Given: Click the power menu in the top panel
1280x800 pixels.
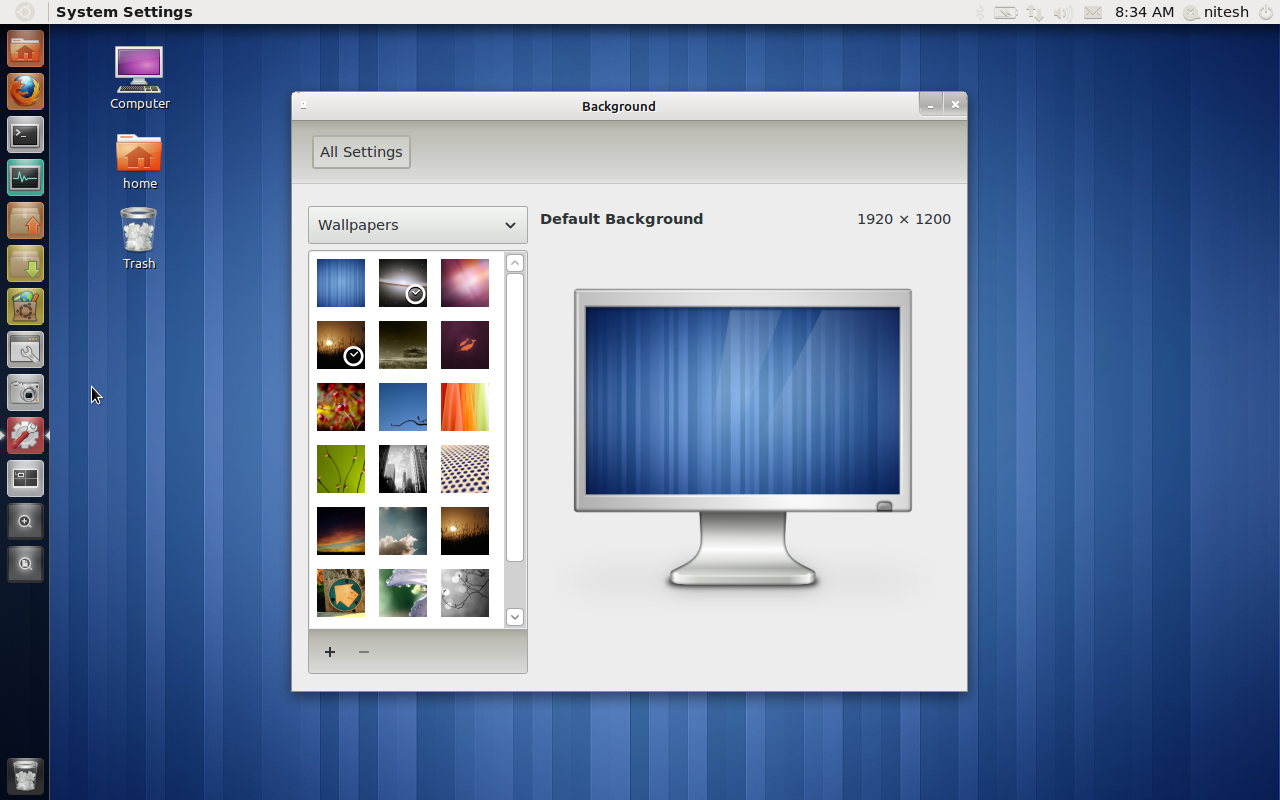Looking at the screenshot, I should point(1266,12).
